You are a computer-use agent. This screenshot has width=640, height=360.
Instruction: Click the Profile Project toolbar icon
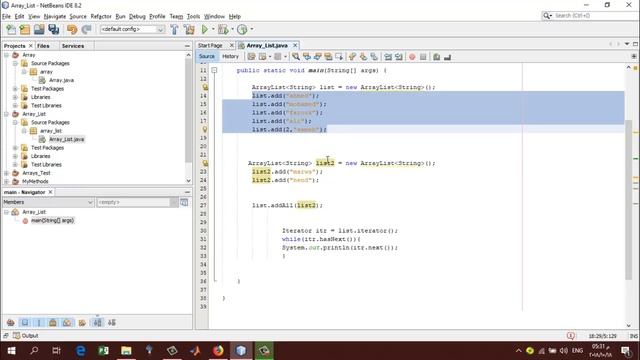pos(242,29)
